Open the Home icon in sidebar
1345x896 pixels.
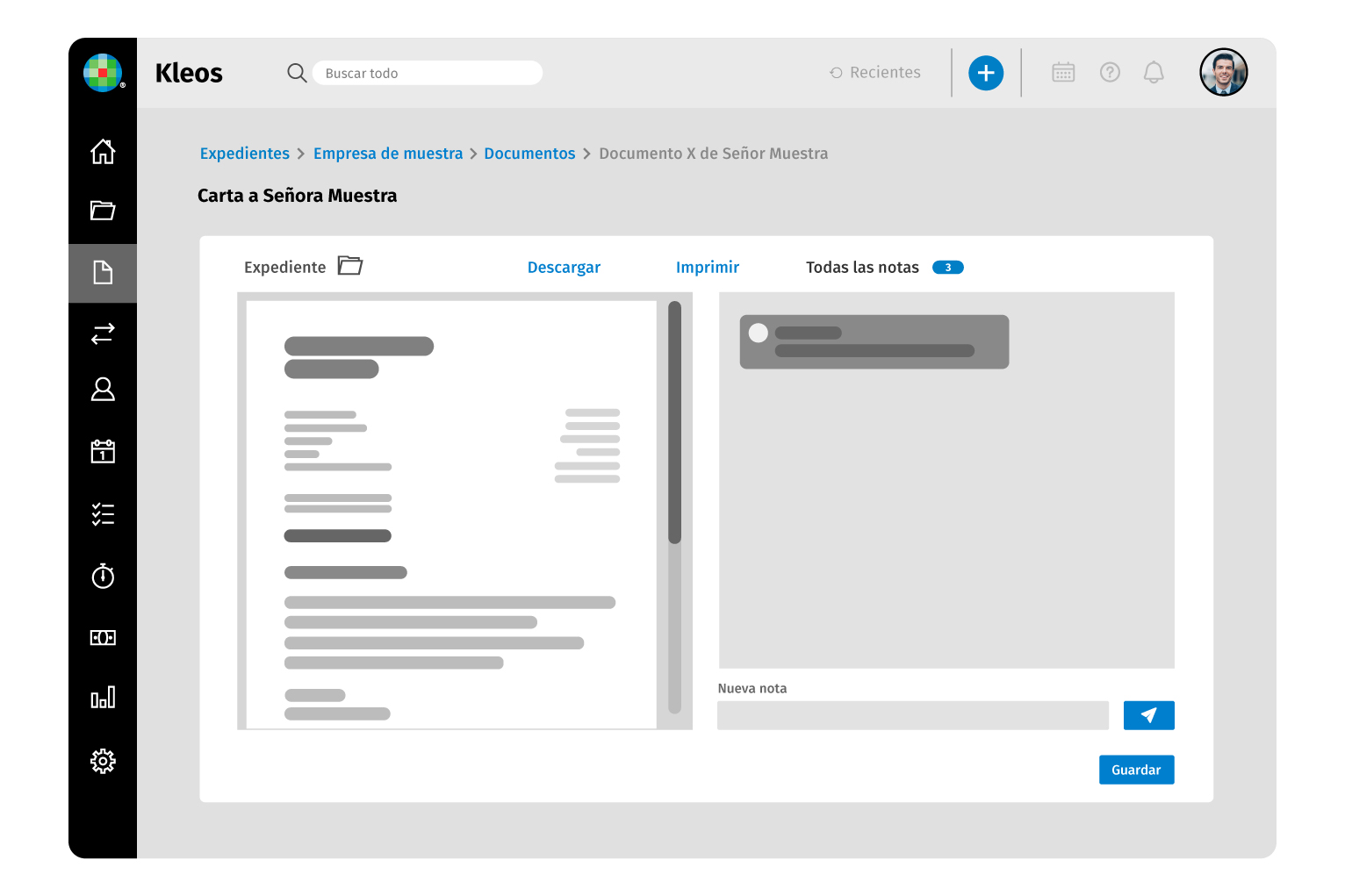tap(103, 152)
